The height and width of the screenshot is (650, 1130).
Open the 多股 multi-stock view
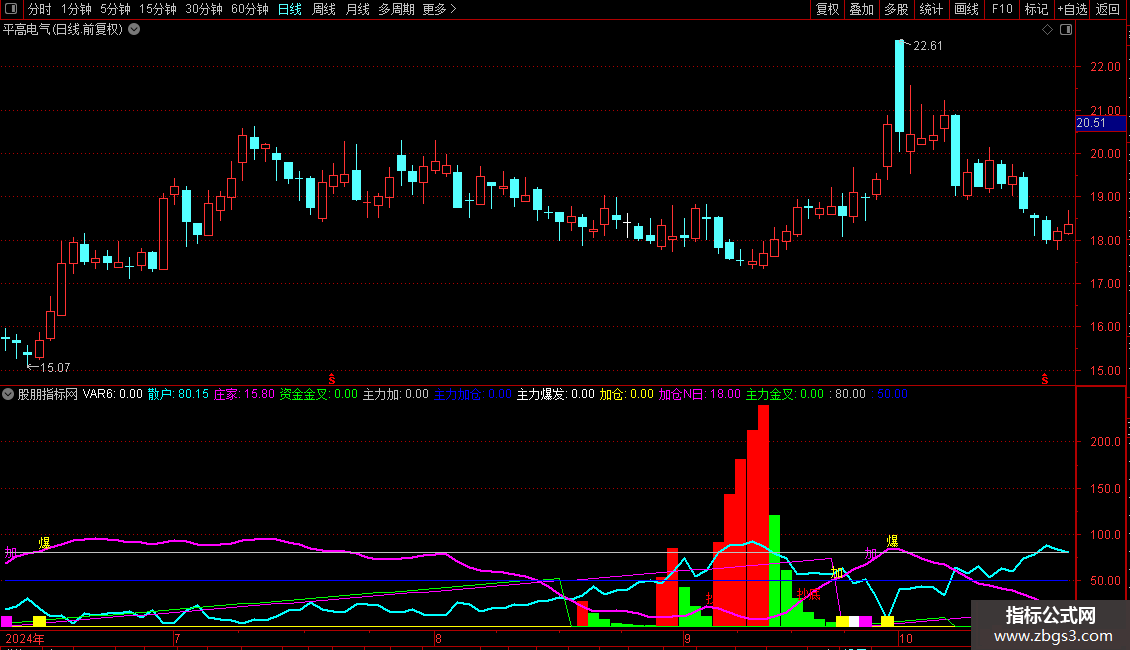tap(896, 9)
